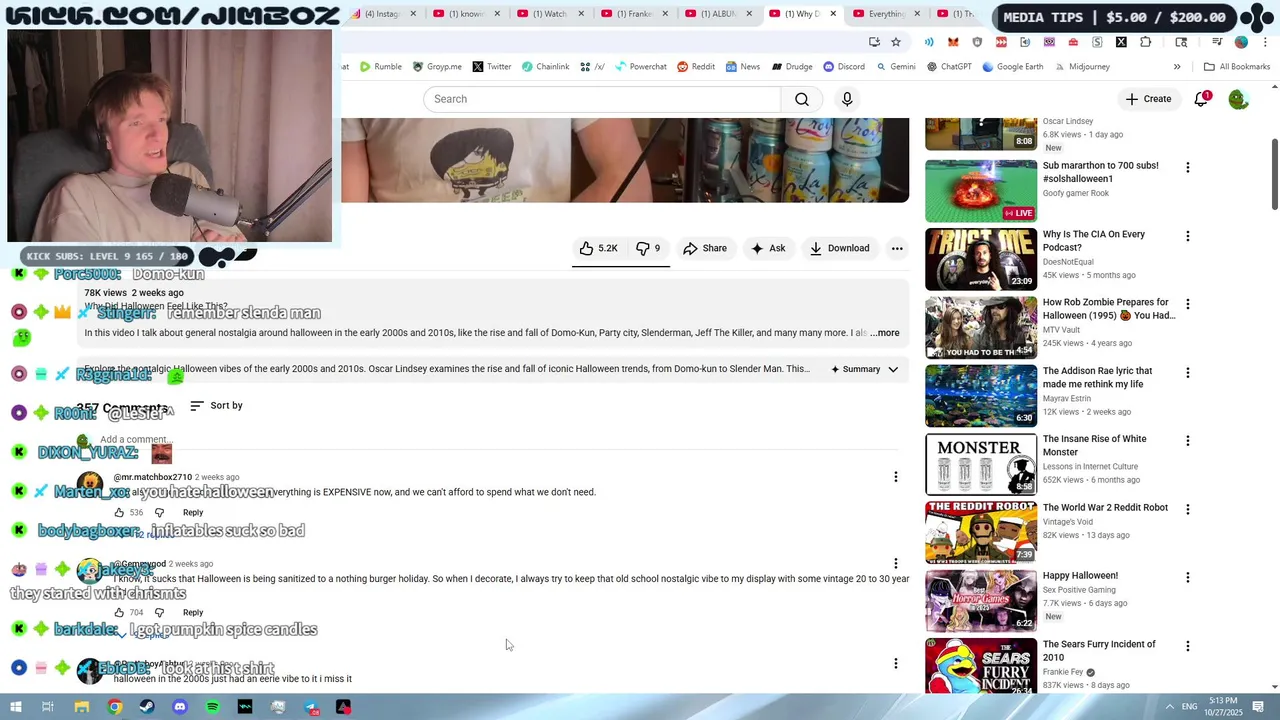Viewport: 1280px width, 720px height.
Task: Reply to the comment with 704 likes
Action: click(193, 612)
